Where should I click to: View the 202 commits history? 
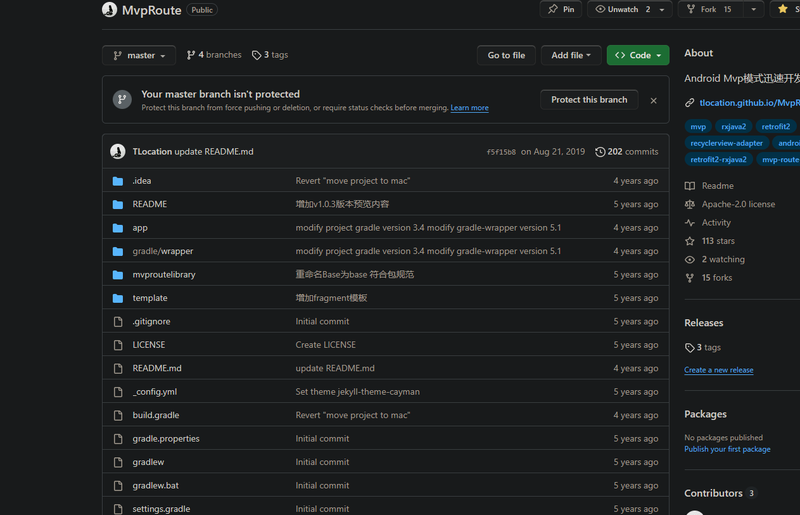tap(627, 152)
